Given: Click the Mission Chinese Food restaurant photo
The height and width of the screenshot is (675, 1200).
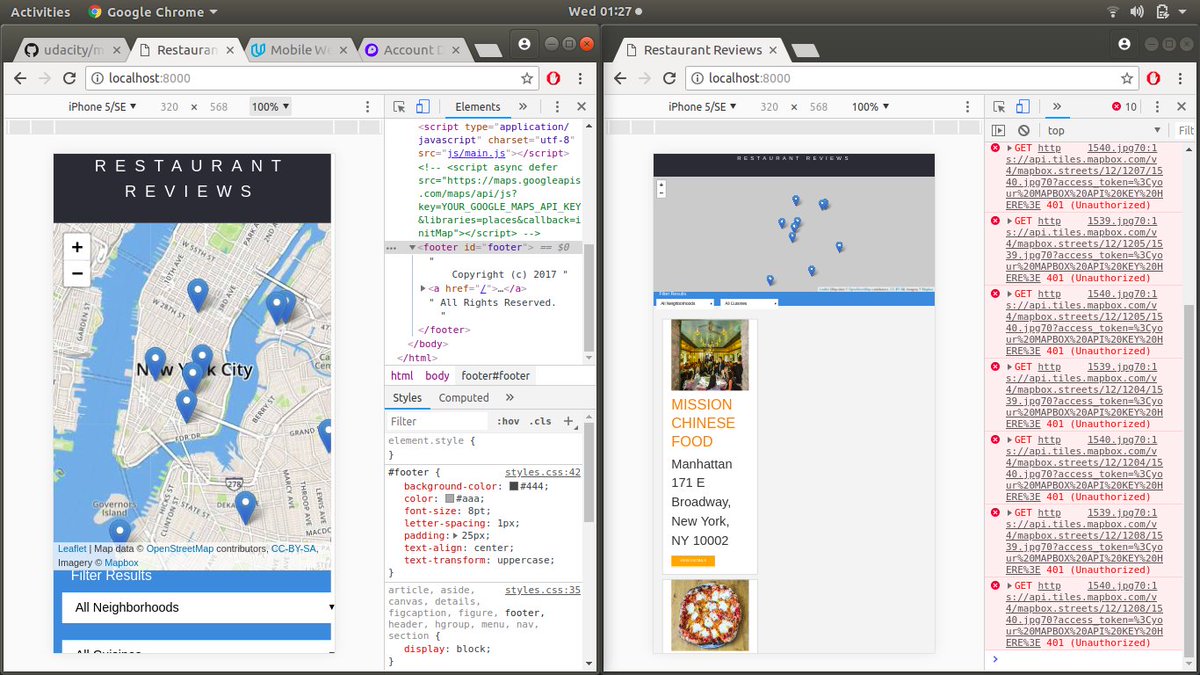Looking at the screenshot, I should pyautogui.click(x=710, y=354).
